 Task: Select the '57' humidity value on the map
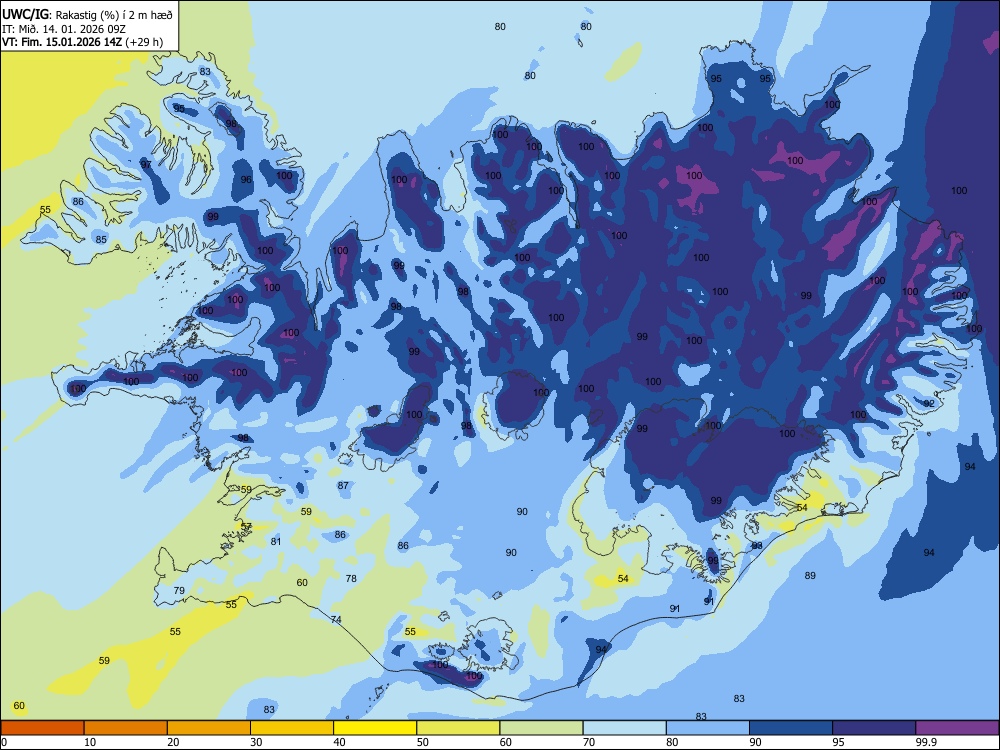pos(246,526)
